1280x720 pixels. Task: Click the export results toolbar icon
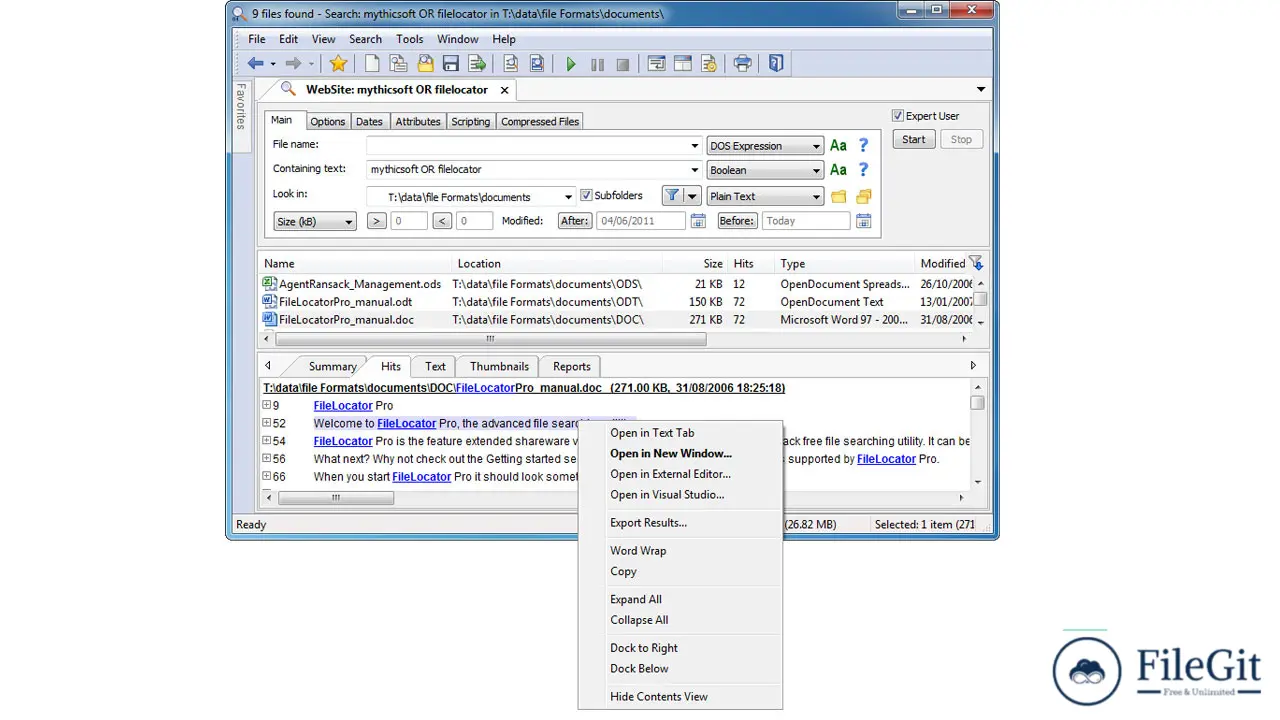click(x=477, y=64)
